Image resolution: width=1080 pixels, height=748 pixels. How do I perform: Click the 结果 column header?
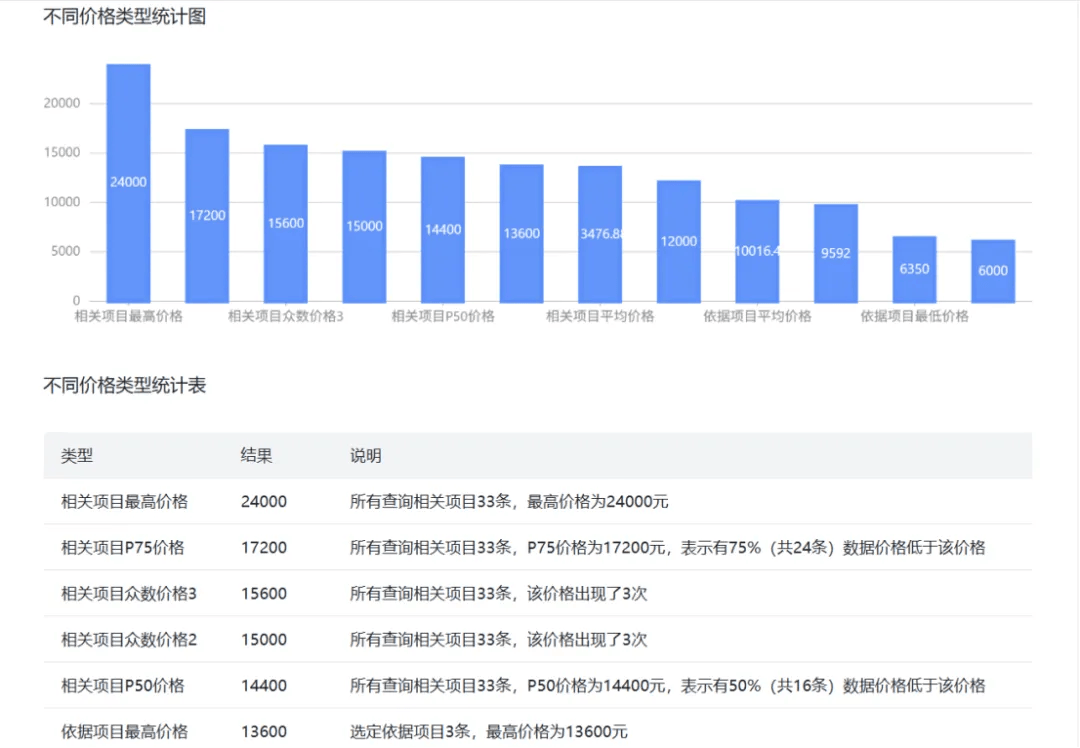(x=257, y=456)
